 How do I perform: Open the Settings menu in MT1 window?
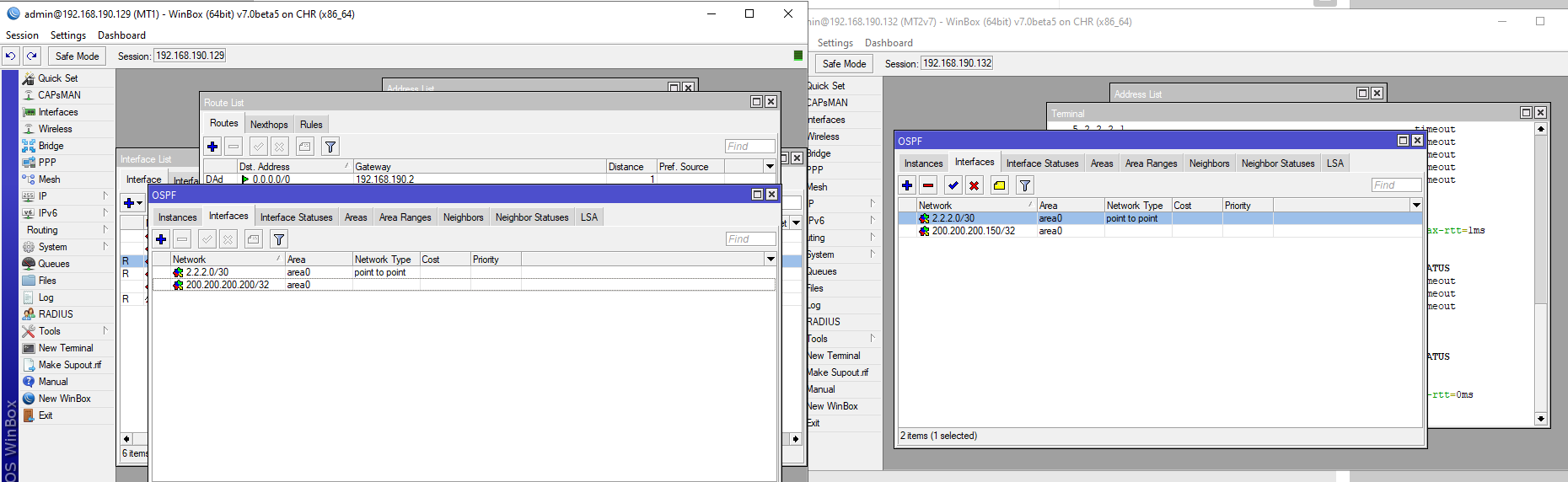[68, 35]
